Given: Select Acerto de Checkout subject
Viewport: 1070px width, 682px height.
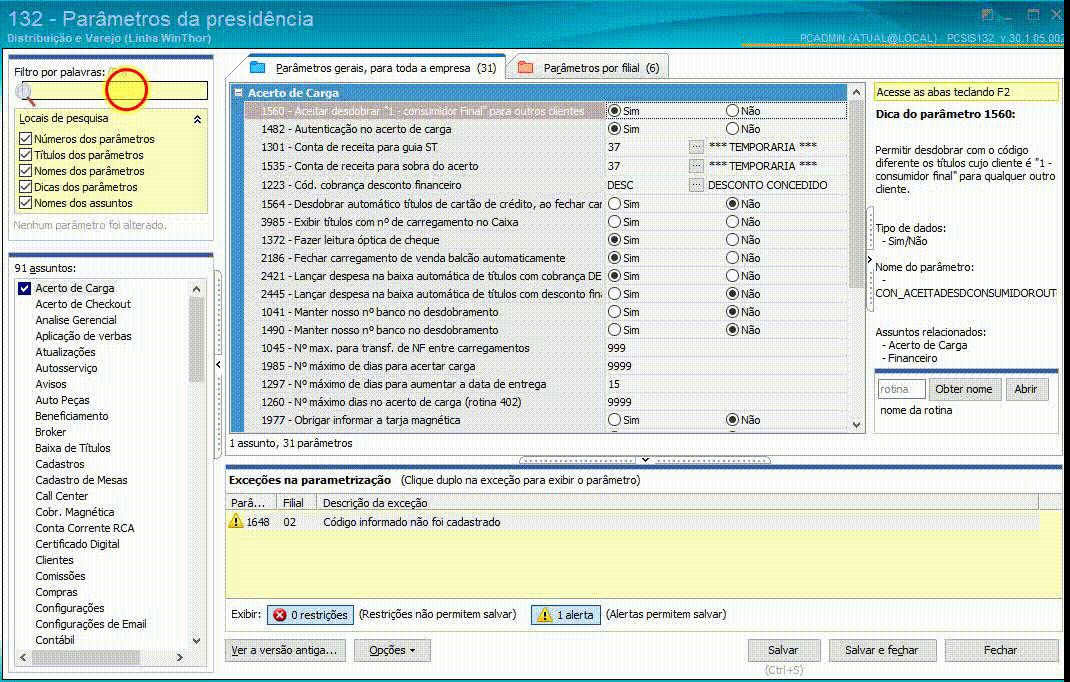Looking at the screenshot, I should (83, 304).
